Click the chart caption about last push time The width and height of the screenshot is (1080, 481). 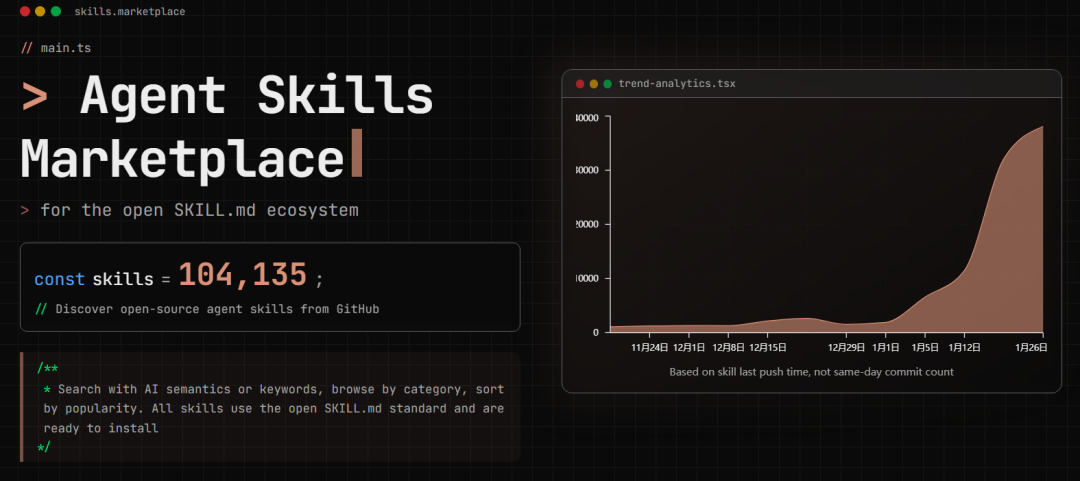811,372
